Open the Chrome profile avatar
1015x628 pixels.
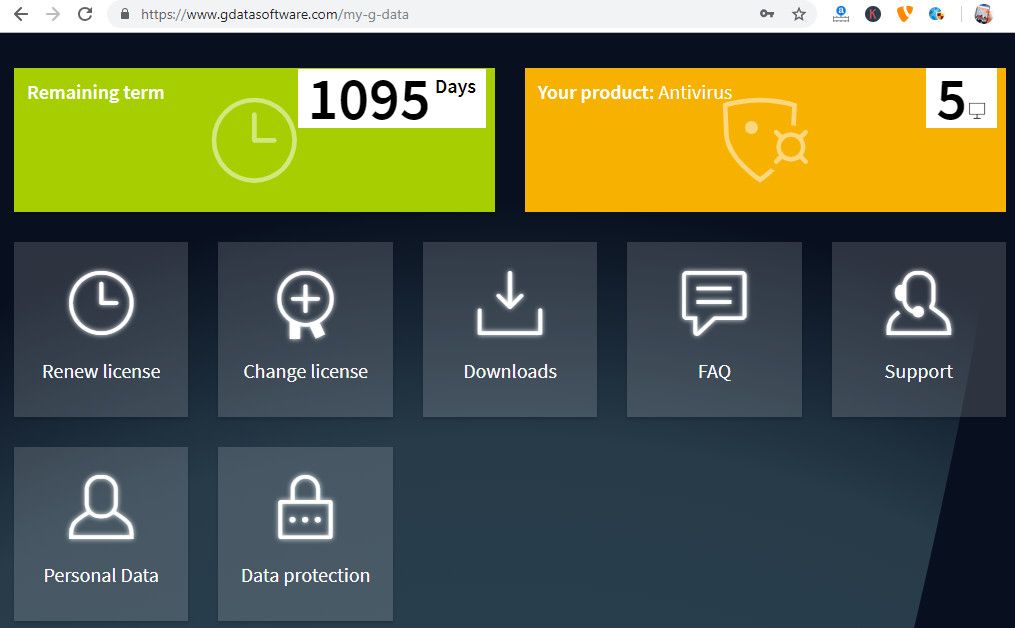pyautogui.click(x=983, y=14)
